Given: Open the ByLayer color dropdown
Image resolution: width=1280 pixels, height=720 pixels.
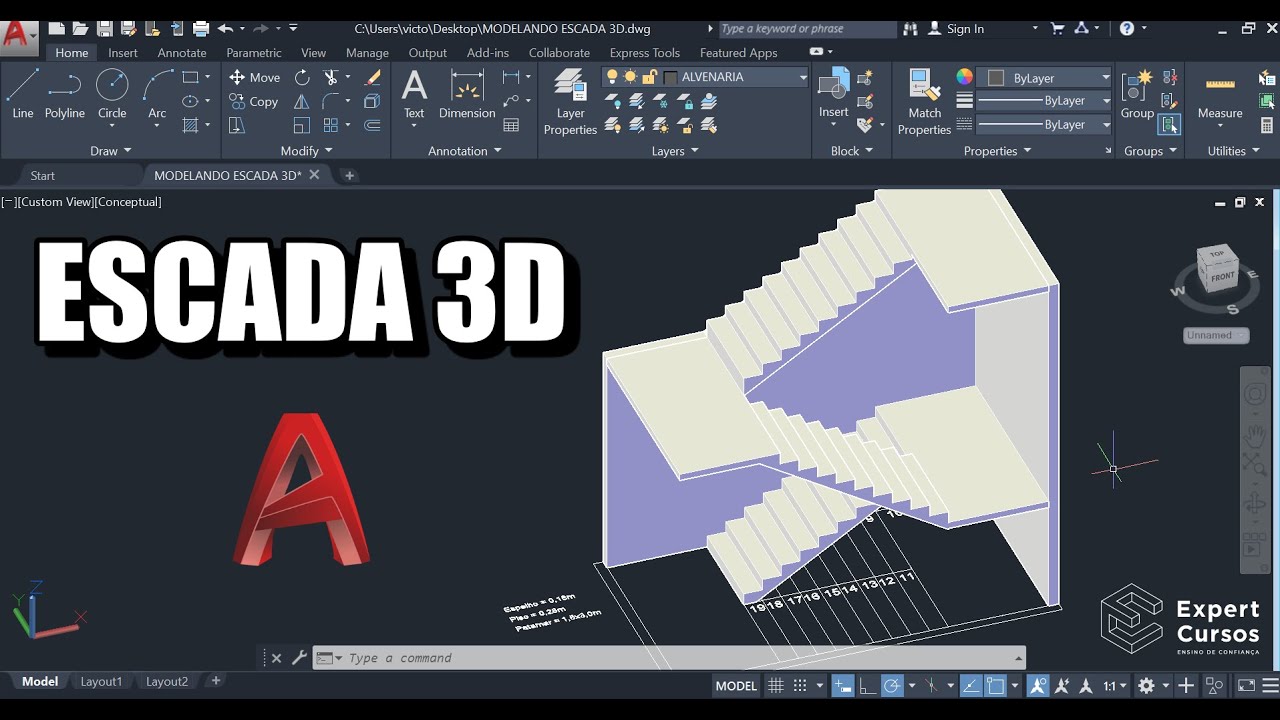Looking at the screenshot, I should pos(1105,77).
